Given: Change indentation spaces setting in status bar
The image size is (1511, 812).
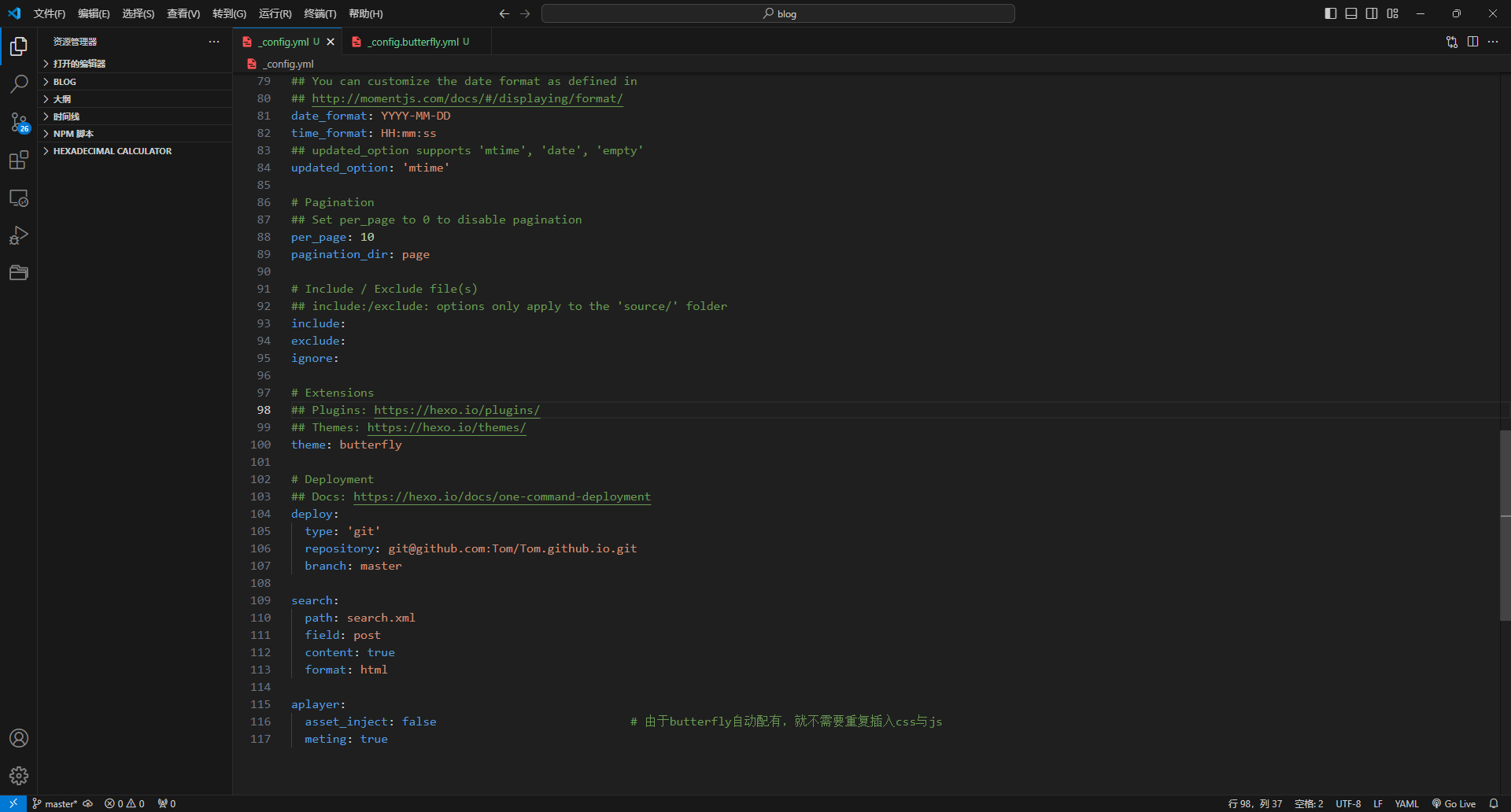Looking at the screenshot, I should tap(1309, 803).
